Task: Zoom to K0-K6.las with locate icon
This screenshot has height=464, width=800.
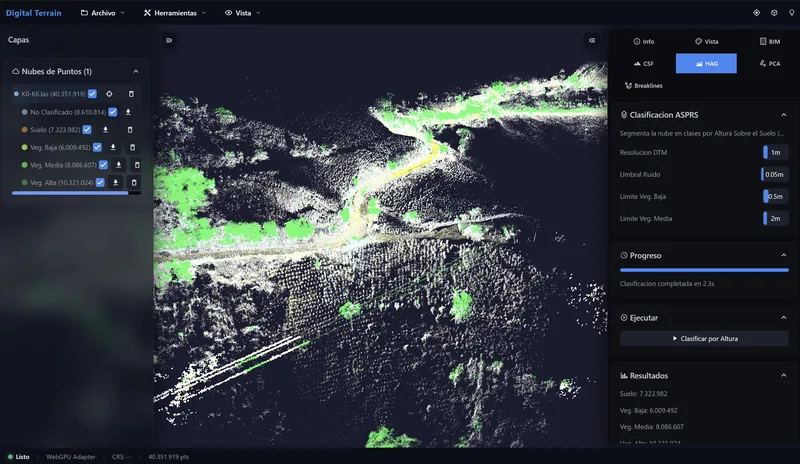Action: pyautogui.click(x=109, y=94)
